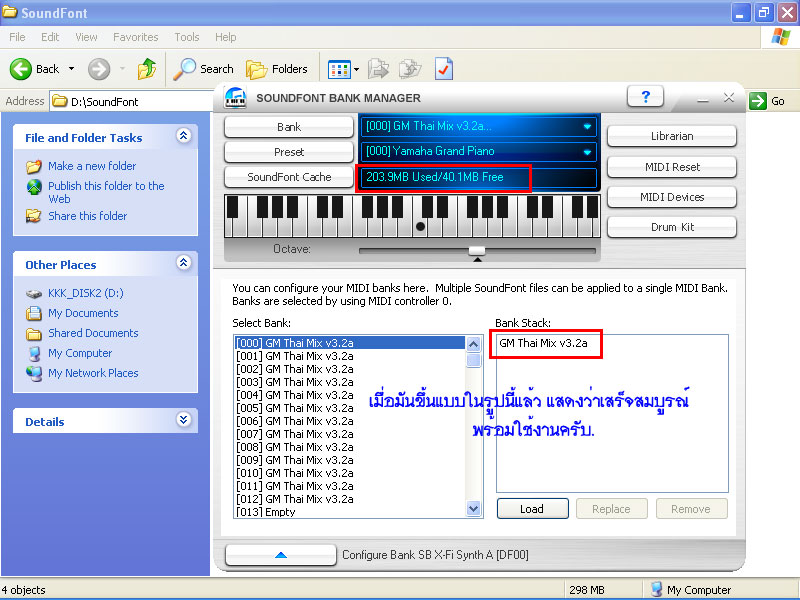Click the Replace button
The width and height of the screenshot is (800, 600).
(x=611, y=509)
